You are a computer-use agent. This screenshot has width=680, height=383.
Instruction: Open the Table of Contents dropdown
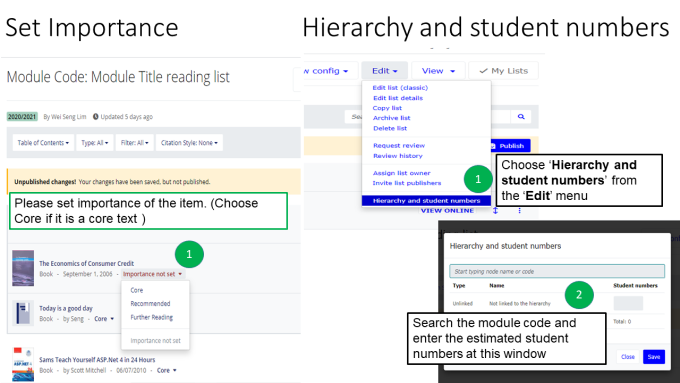43,143
